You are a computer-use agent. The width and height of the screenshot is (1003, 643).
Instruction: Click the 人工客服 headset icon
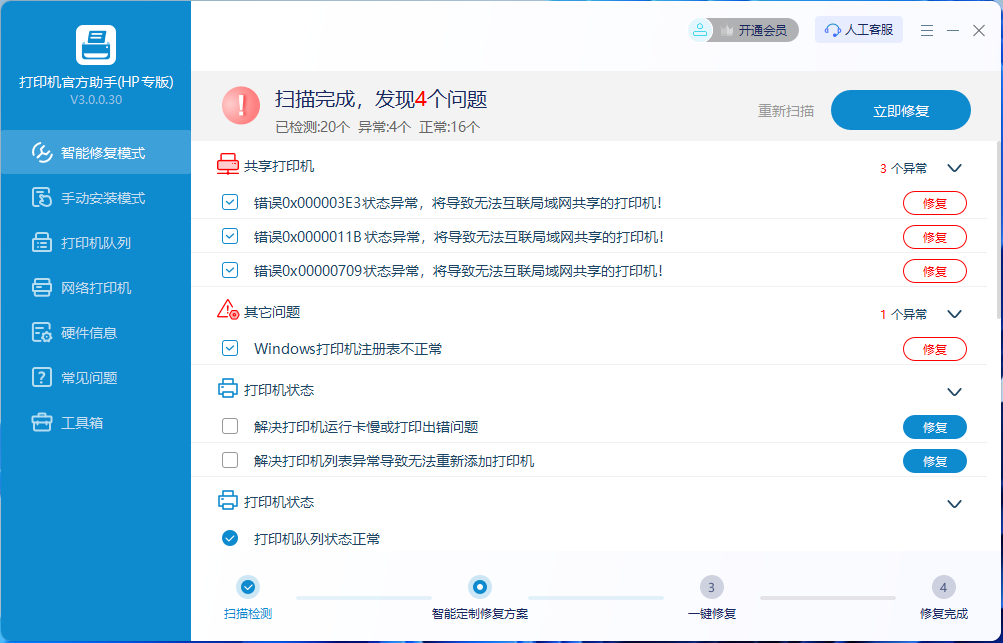(x=832, y=30)
